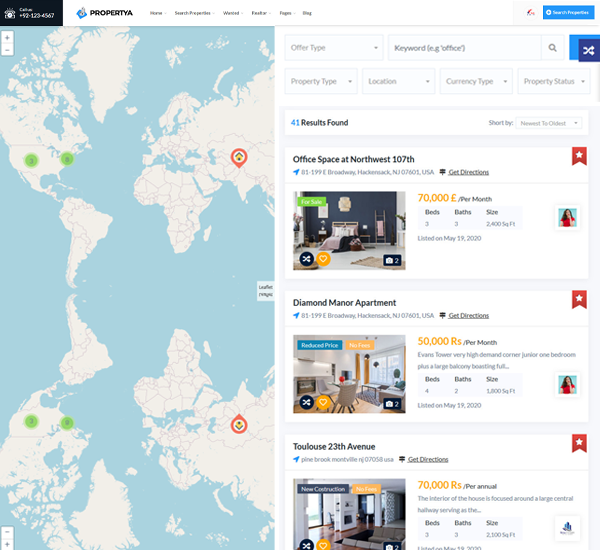Image resolution: width=600 pixels, height=550 pixels.
Task: Click the user account icon in header
Action: coord(530,13)
